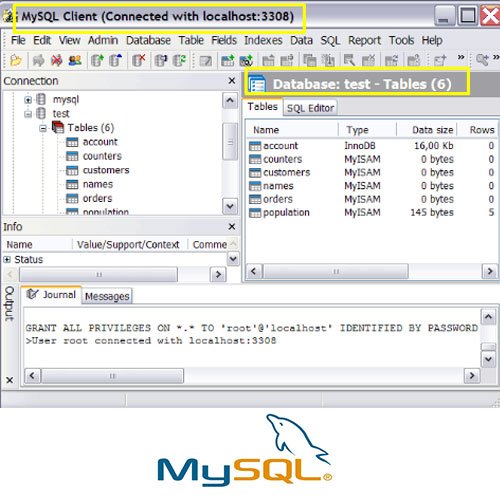Expand the mysql database node
Viewport: 500px width, 500px height.
click(28, 99)
